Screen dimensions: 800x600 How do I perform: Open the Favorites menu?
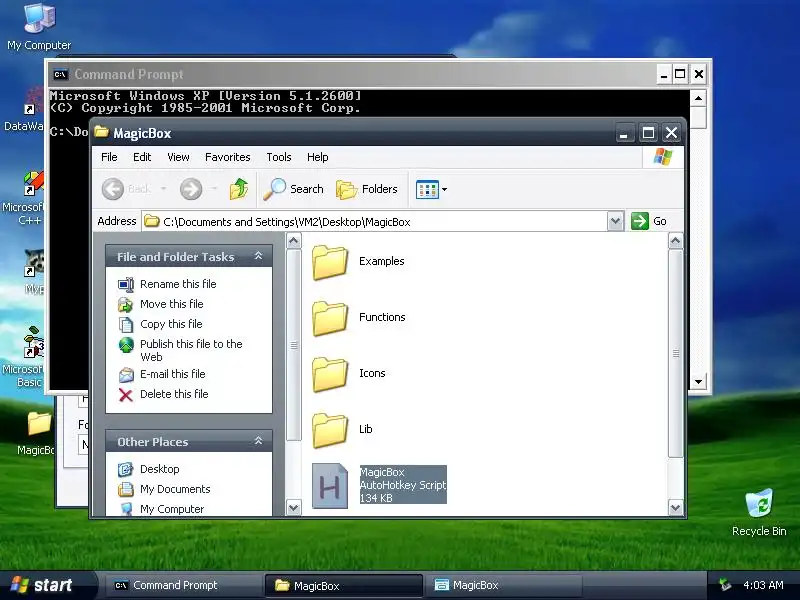coord(228,157)
